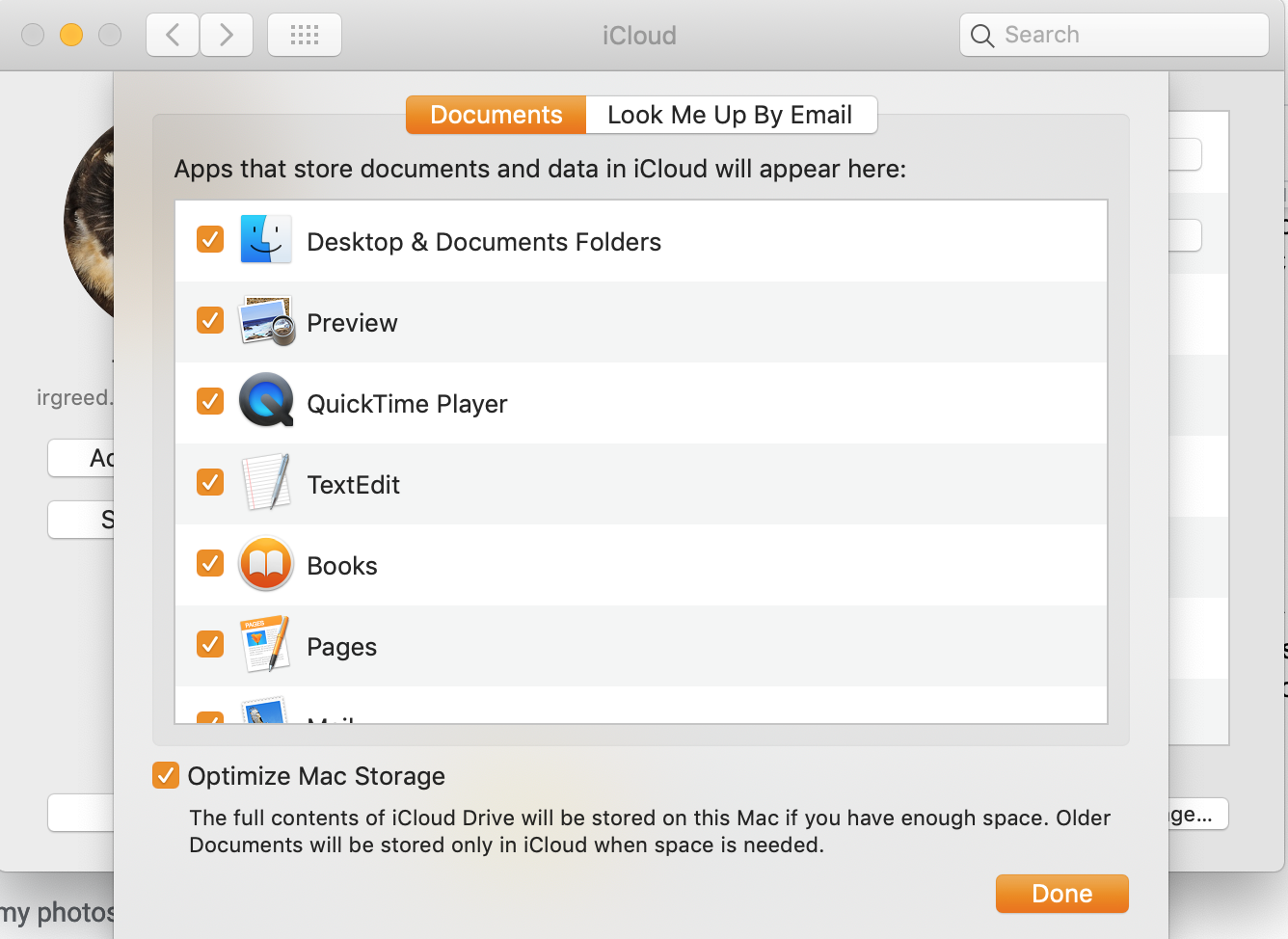
Task: Open the Look Me Up By Email tab
Action: (x=731, y=115)
